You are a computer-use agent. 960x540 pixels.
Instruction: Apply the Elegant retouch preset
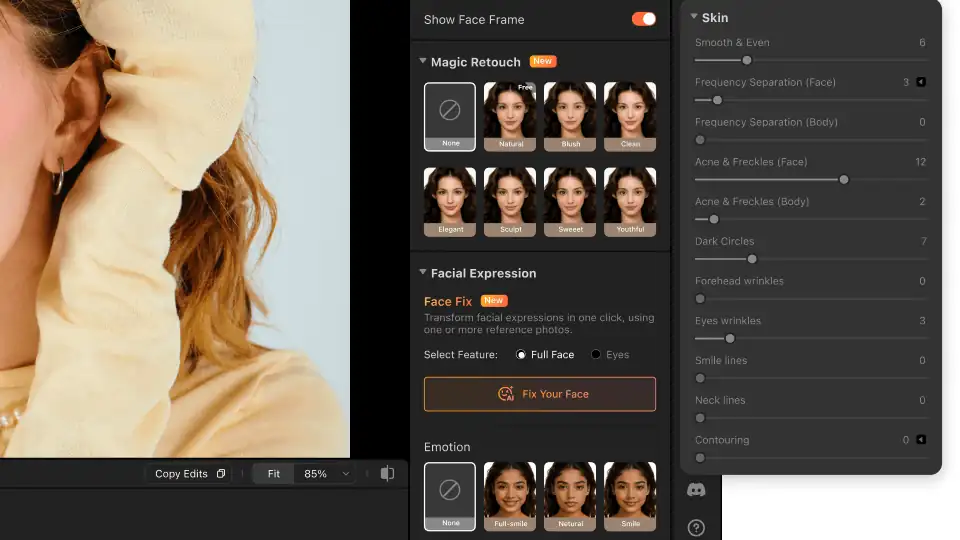[x=449, y=202]
